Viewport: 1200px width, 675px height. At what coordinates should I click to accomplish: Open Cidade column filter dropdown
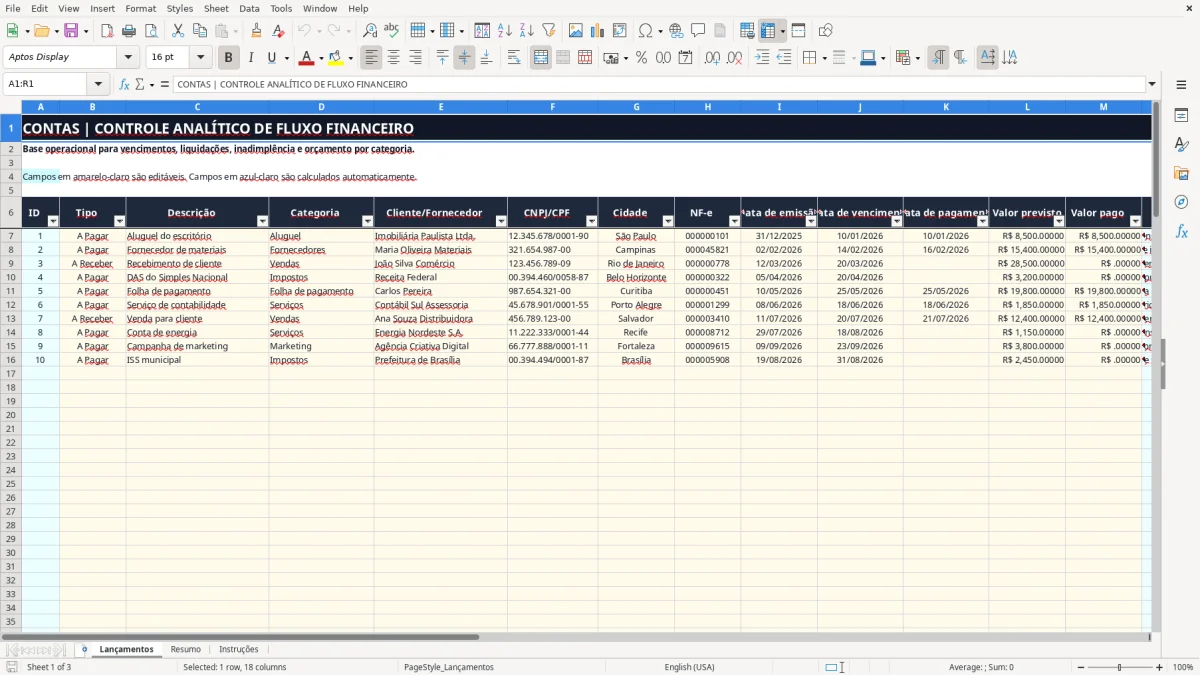point(668,221)
